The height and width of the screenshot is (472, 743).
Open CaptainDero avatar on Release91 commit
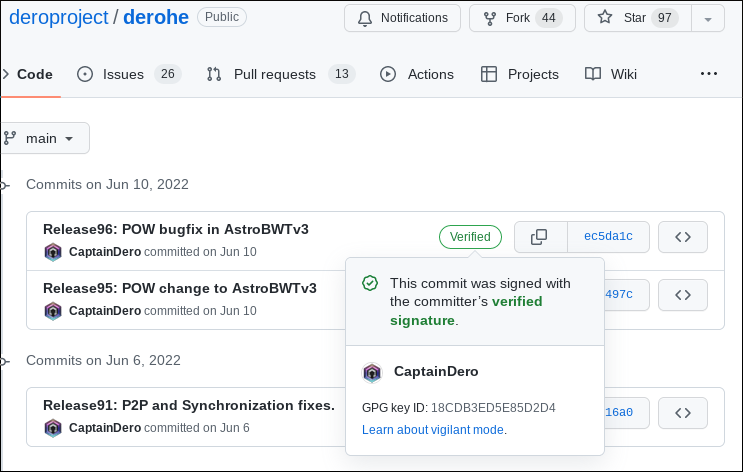coord(53,428)
